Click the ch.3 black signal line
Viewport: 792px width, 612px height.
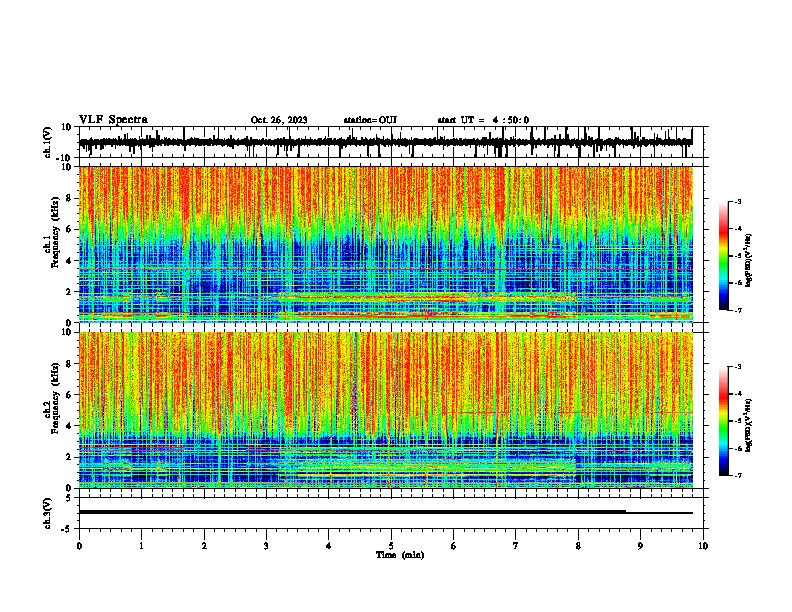coord(385,512)
